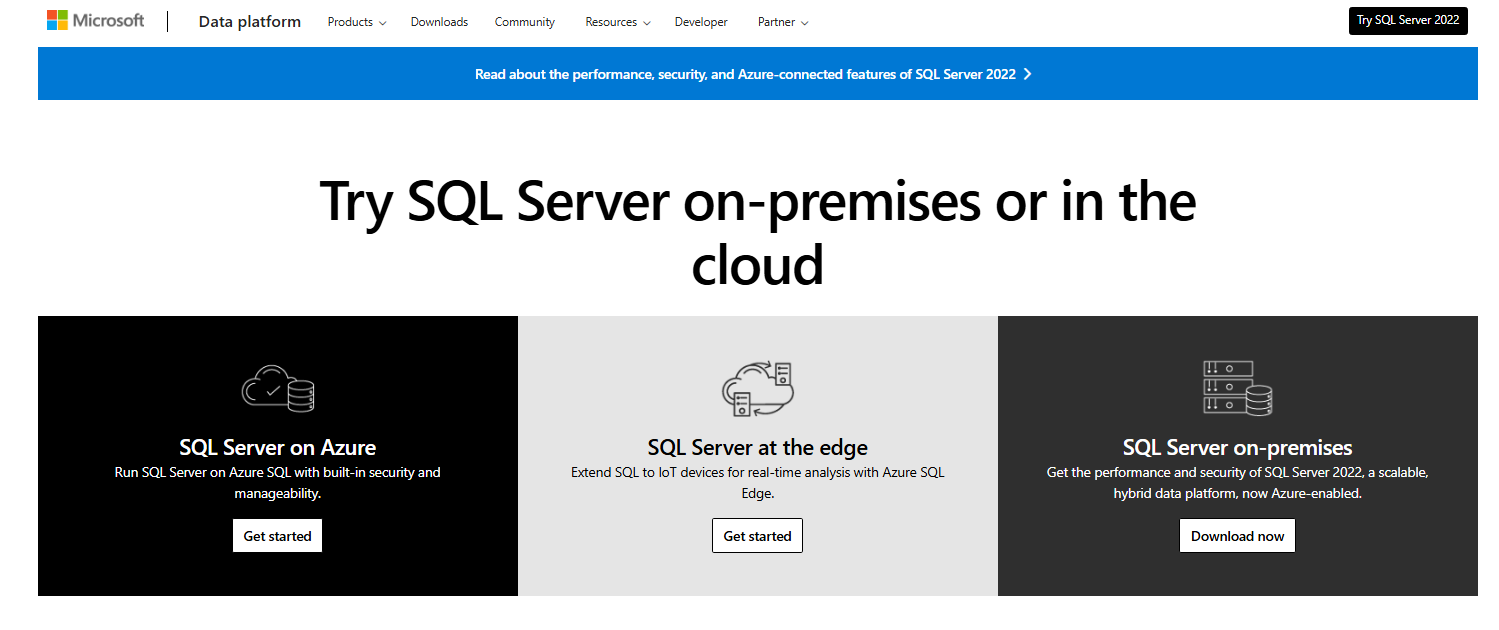This screenshot has width=1499, height=630.
Task: Click the Microsoft logo
Action: pos(95,21)
